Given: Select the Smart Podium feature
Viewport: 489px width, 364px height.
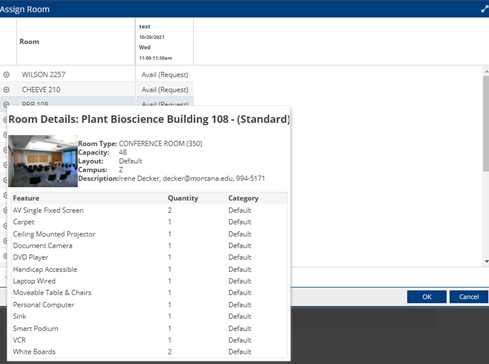Looking at the screenshot, I should (149, 328).
